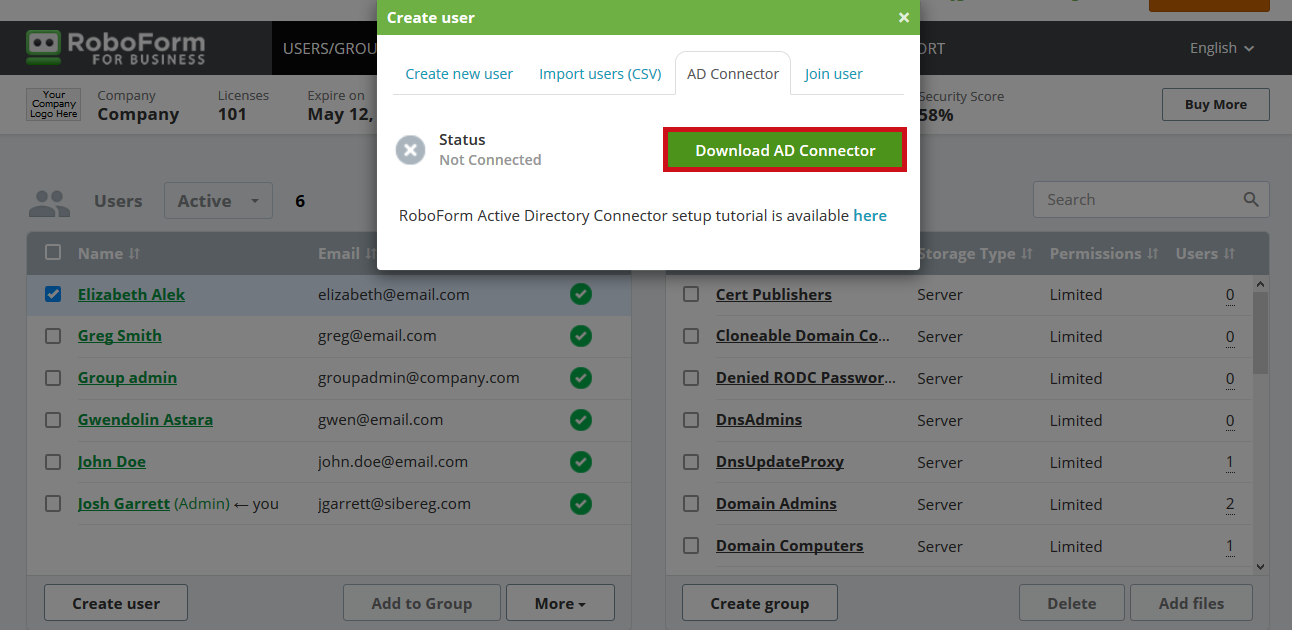Image resolution: width=1292 pixels, height=630 pixels.
Task: Click the search magnifier icon
Action: click(x=1251, y=200)
